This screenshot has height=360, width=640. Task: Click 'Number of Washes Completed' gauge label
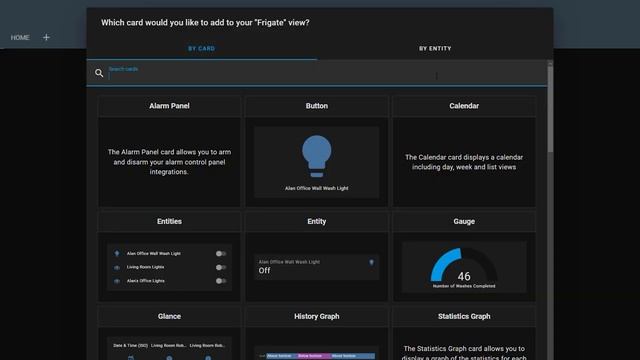click(464, 286)
